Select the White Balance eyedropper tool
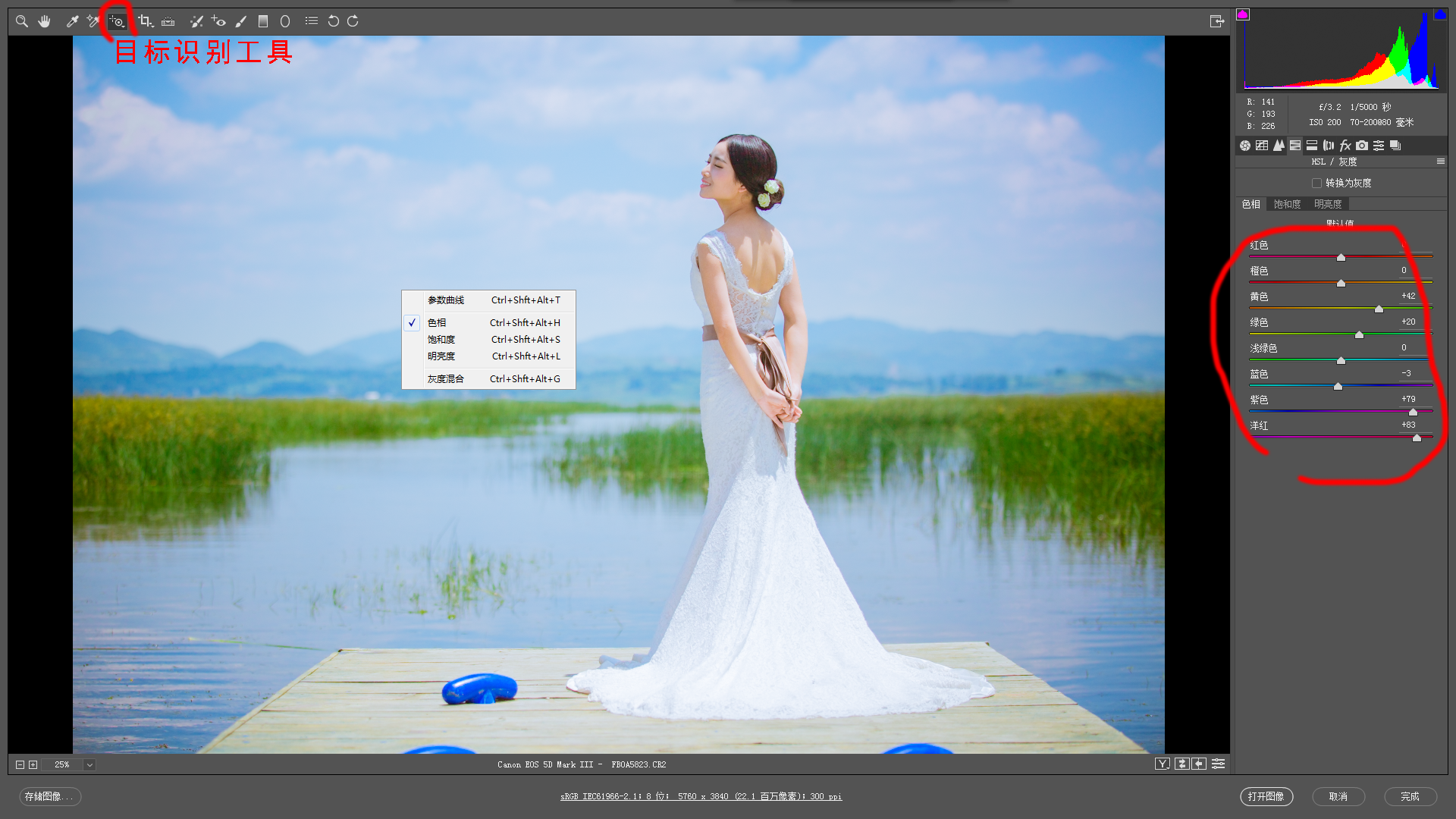Image resolution: width=1456 pixels, height=819 pixels. [73, 21]
